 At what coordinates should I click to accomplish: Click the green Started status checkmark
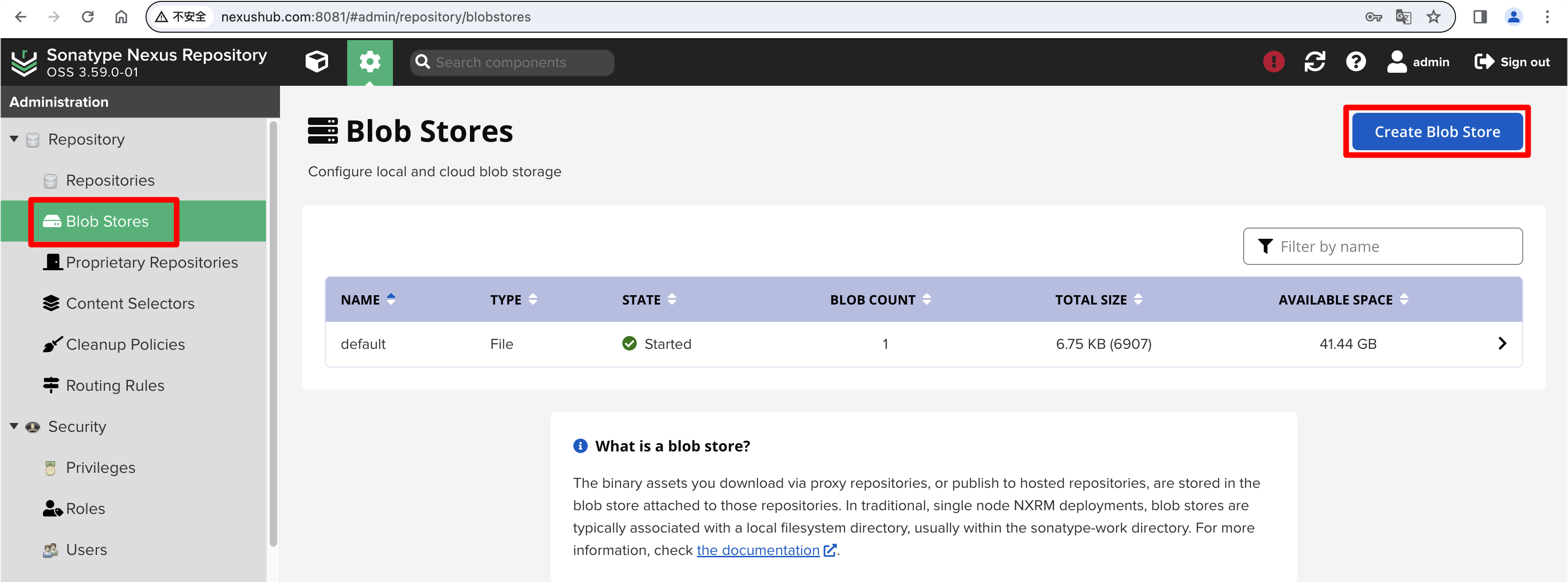pyautogui.click(x=630, y=344)
